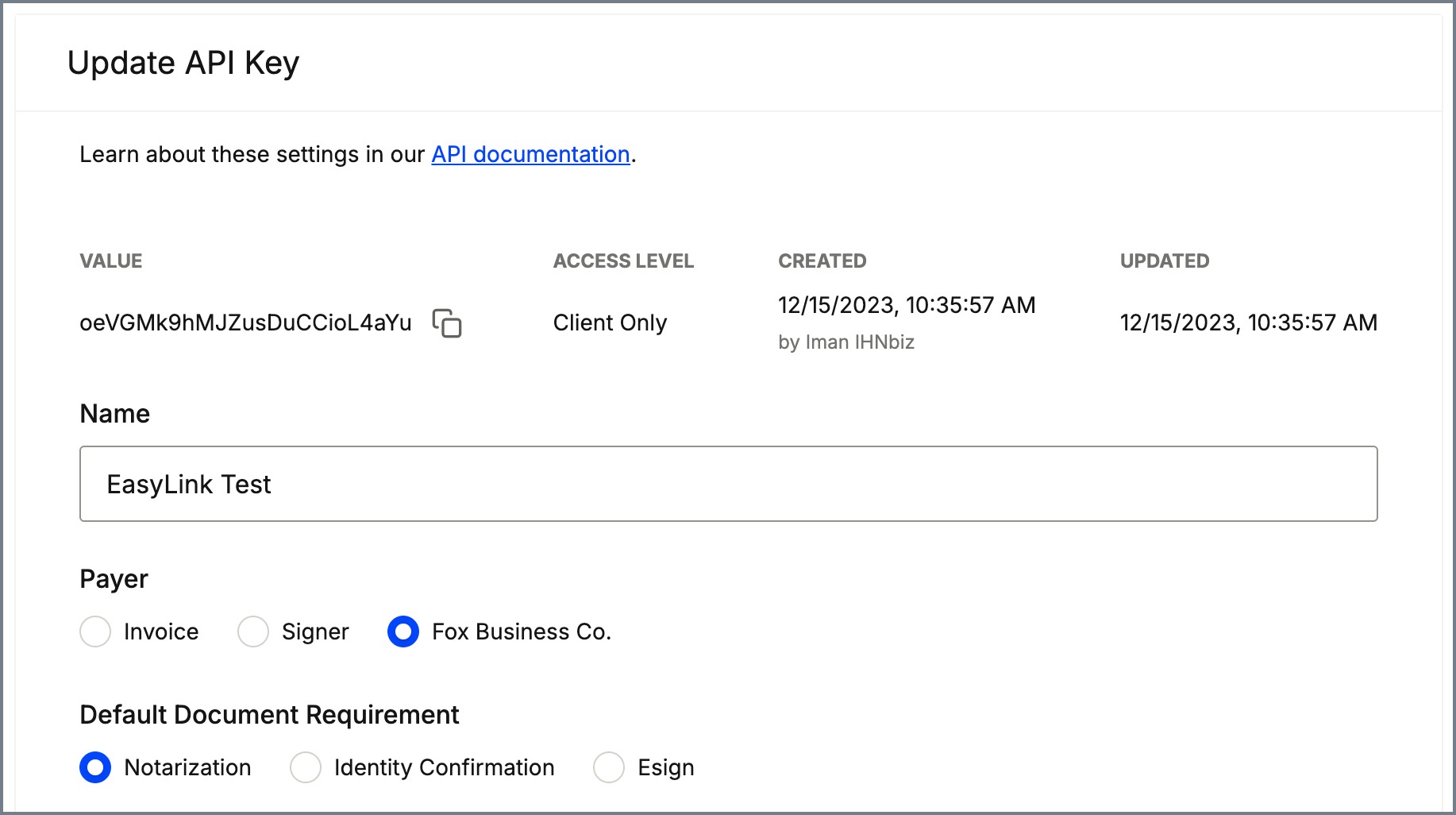Viewport: 1456px width, 815px height.
Task: Select the Fox Business Co. payer option
Action: [x=403, y=632]
